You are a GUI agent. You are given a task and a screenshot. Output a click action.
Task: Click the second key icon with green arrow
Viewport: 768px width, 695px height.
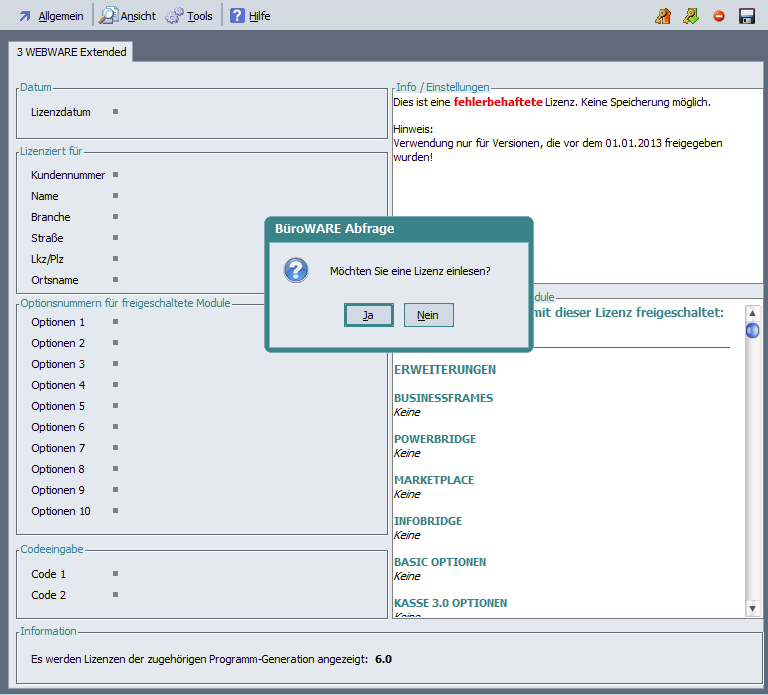(691, 16)
